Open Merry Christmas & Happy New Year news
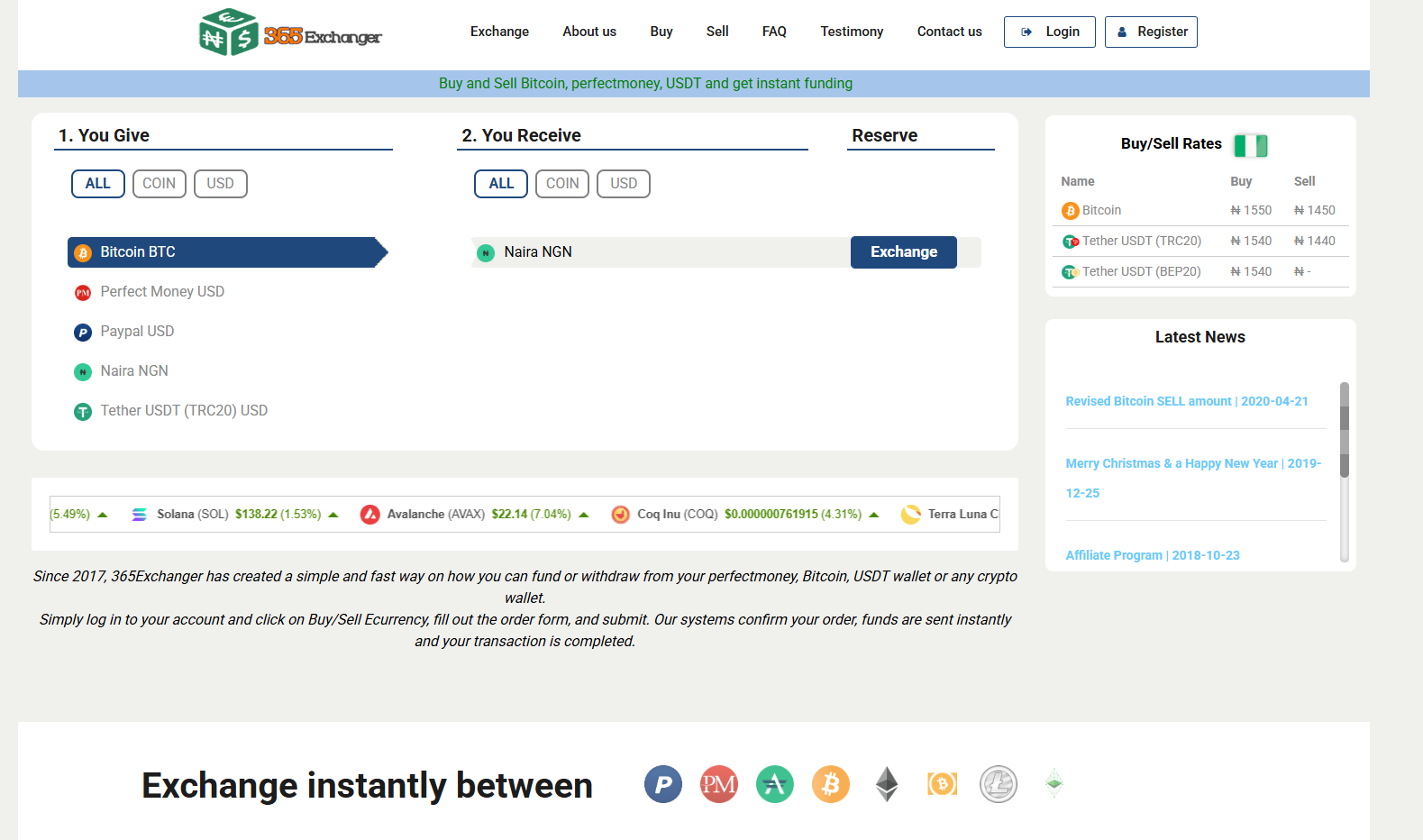Image resolution: width=1423 pixels, height=840 pixels. [1193, 478]
